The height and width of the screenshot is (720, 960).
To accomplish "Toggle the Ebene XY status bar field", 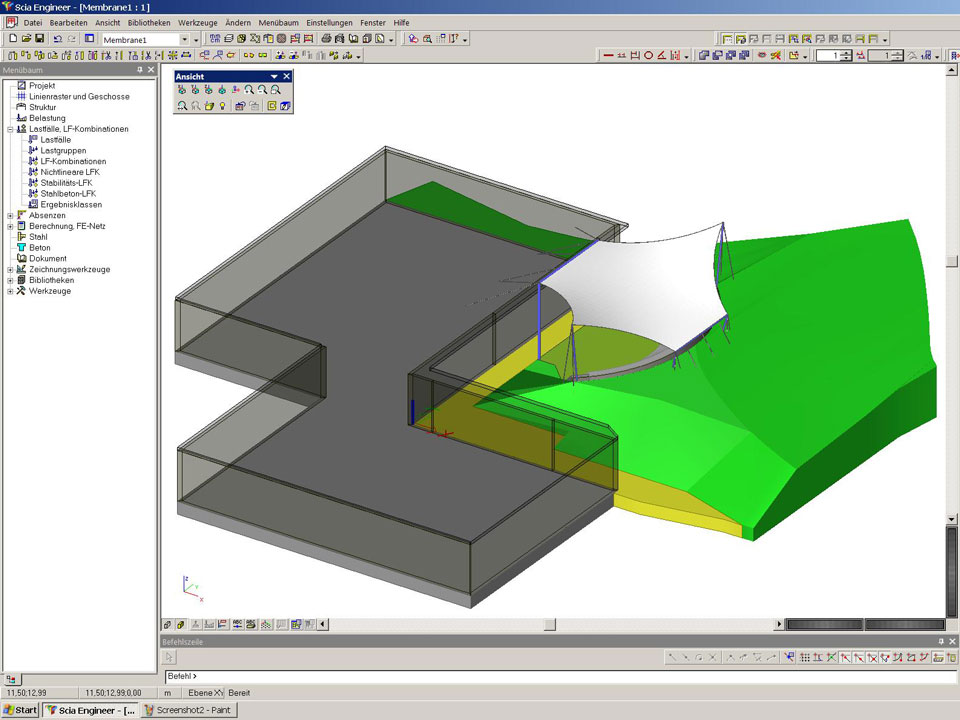I will pyautogui.click(x=205, y=692).
